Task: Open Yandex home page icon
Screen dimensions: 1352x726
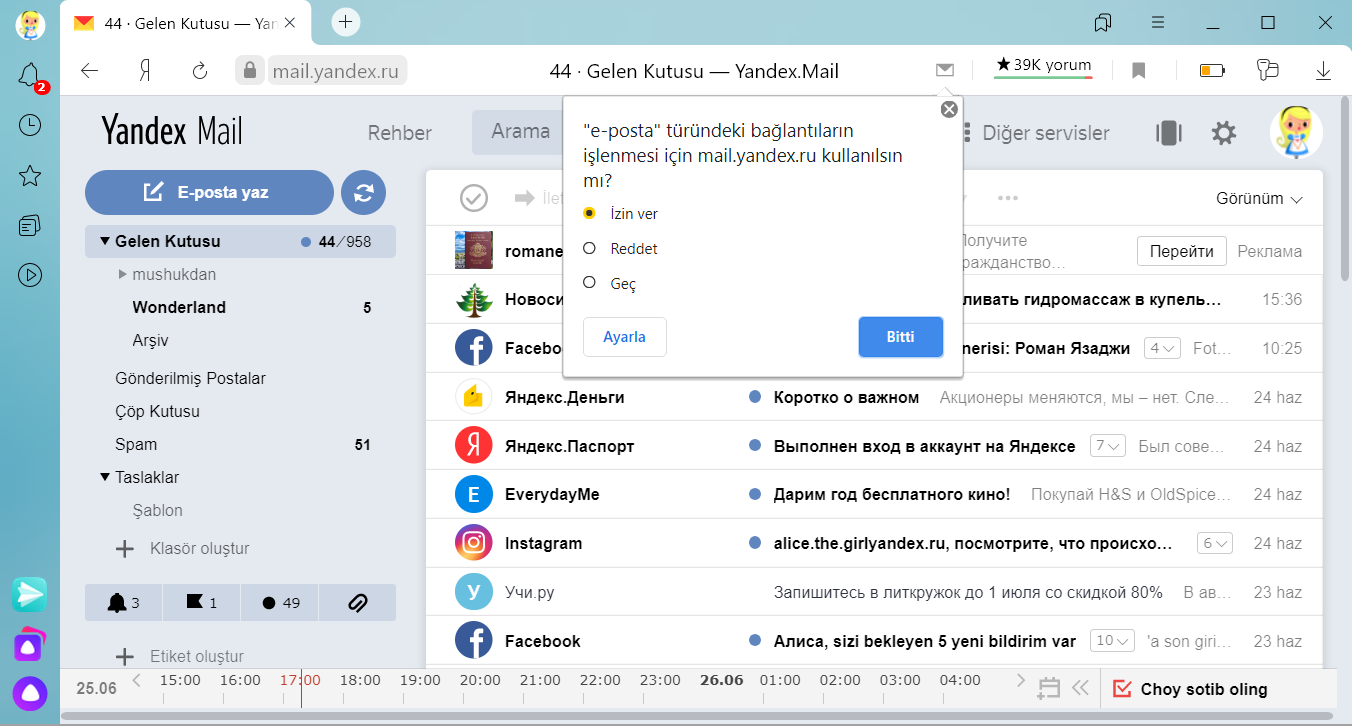Action: tap(145, 70)
